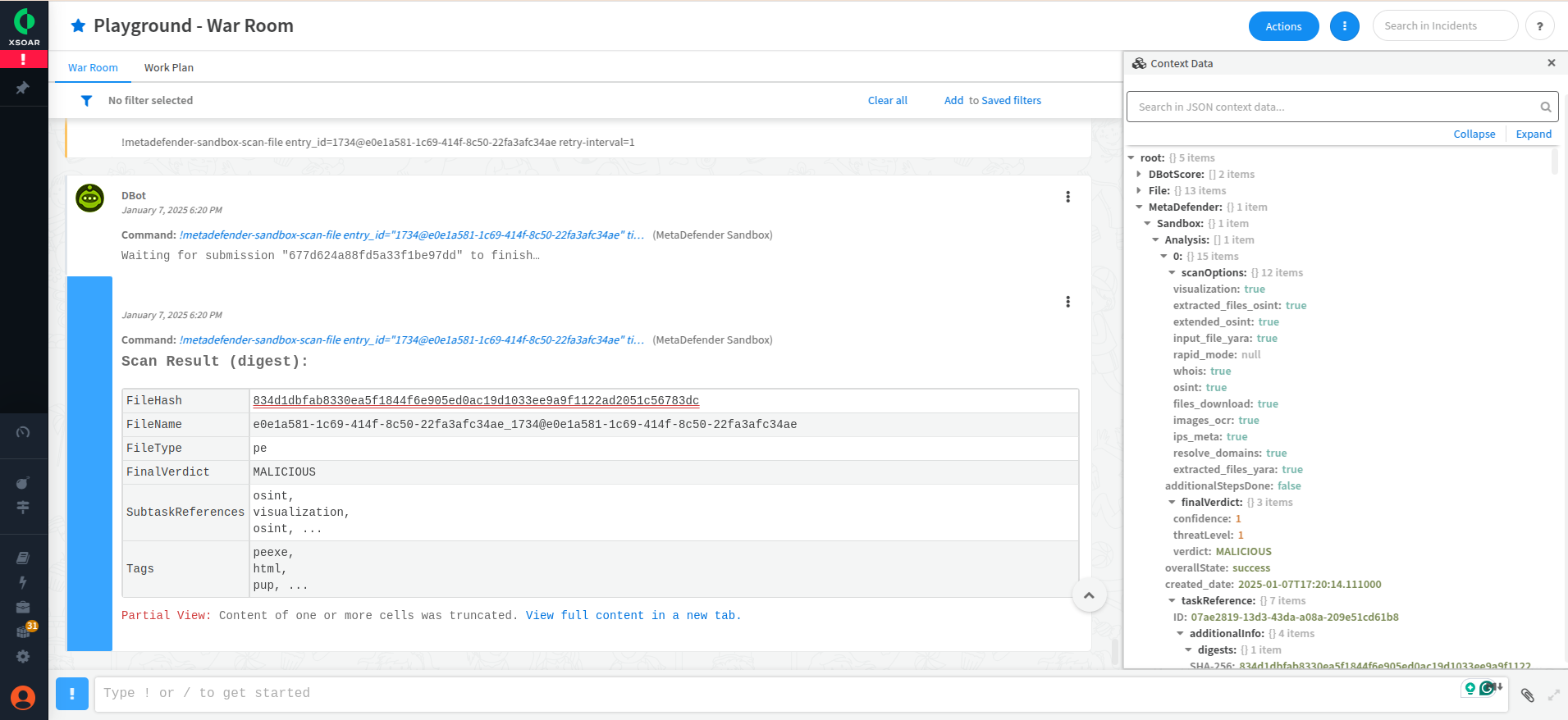Click the 'verdict: MALICIOUS' context row
The image size is (1568, 720).
(1222, 552)
